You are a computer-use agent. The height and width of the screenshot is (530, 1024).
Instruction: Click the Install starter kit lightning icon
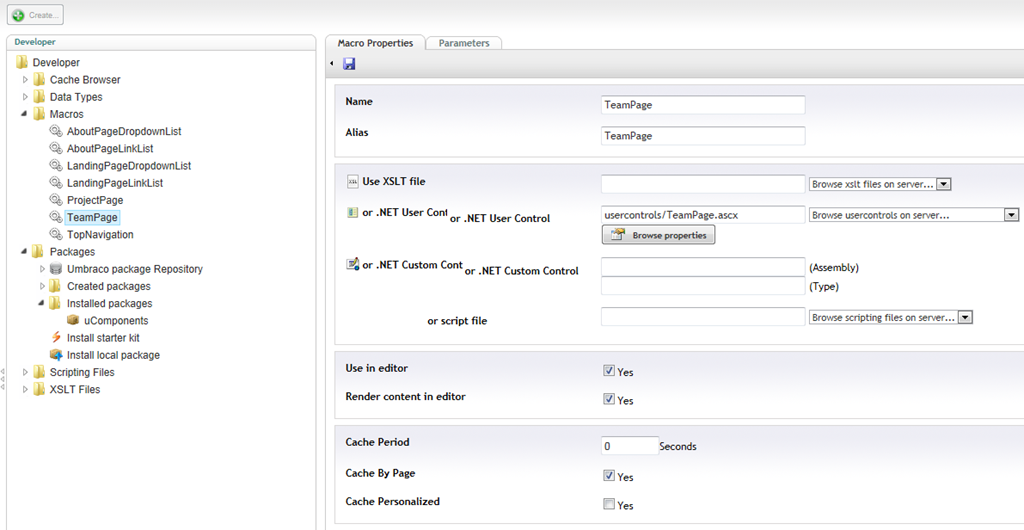tap(56, 338)
